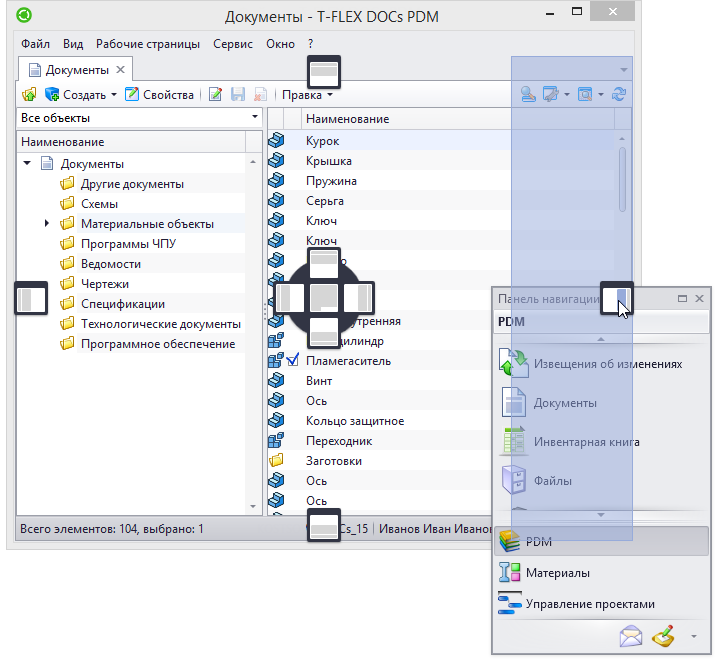Image resolution: width=720 pixels, height=663 pixels.
Task: Select the Файлы cabinet icon
Action: pyautogui.click(x=513, y=480)
